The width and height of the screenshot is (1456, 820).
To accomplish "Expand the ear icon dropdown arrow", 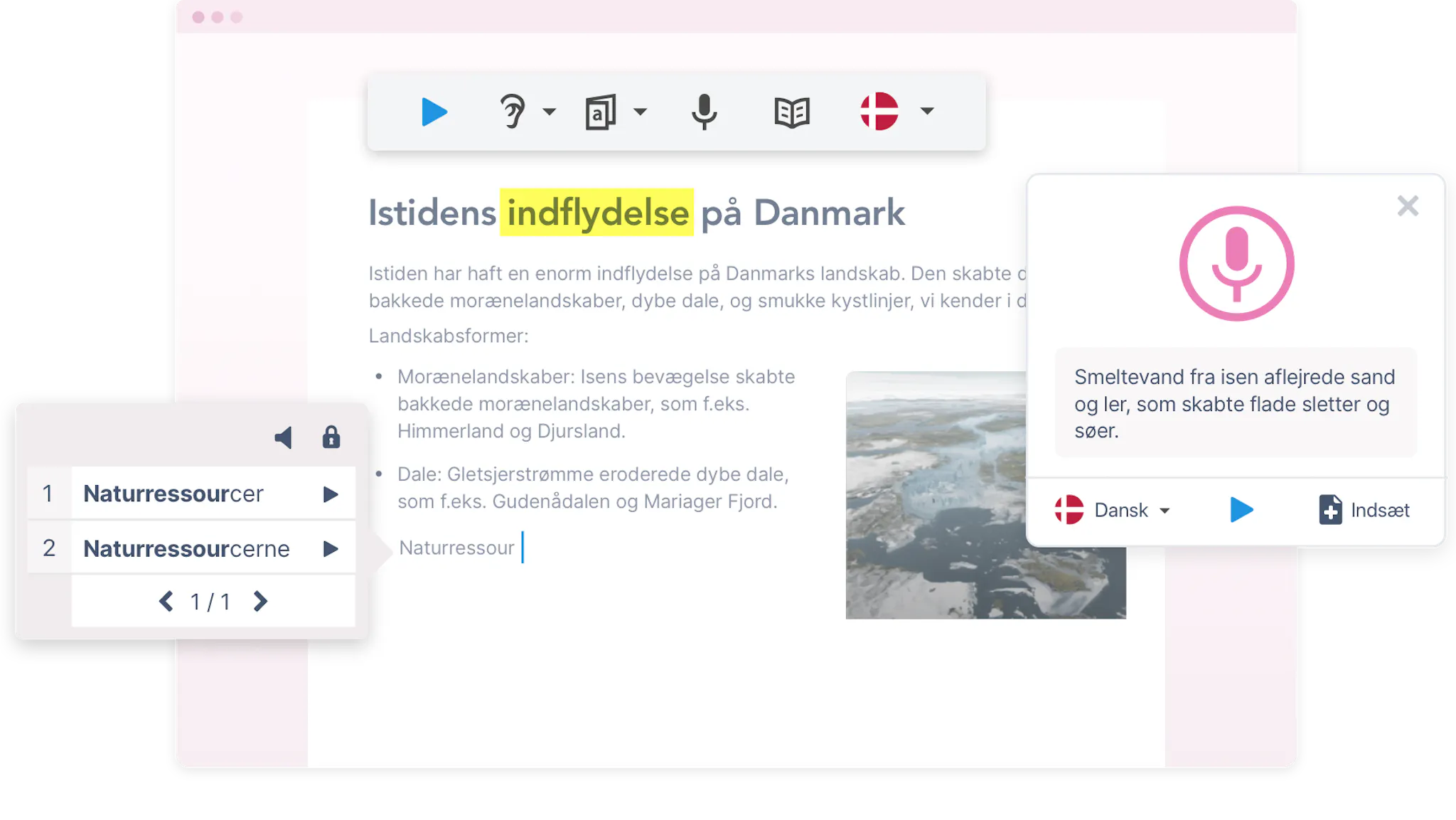I will point(549,112).
